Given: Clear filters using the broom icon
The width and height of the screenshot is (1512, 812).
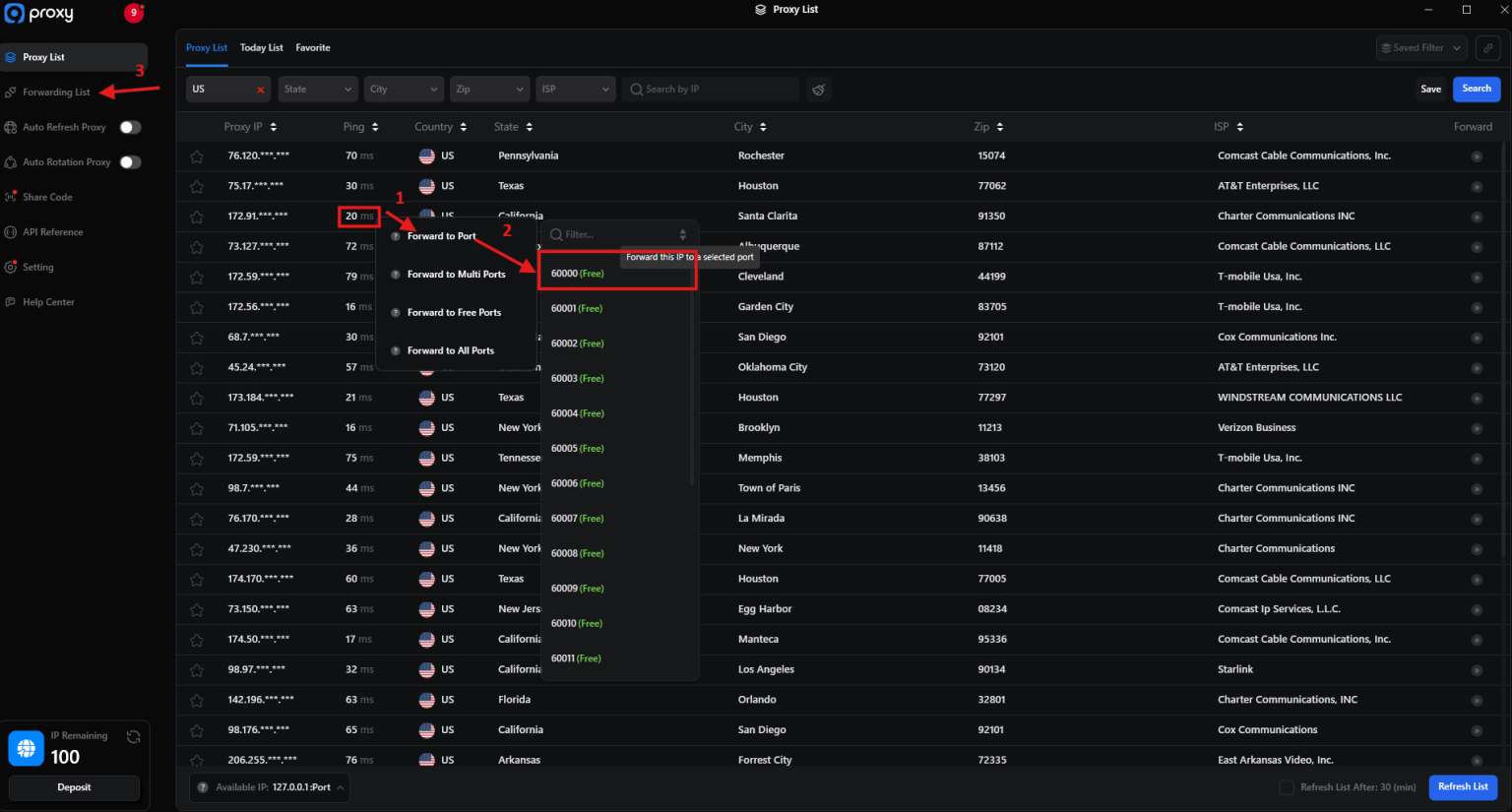Looking at the screenshot, I should [x=818, y=89].
